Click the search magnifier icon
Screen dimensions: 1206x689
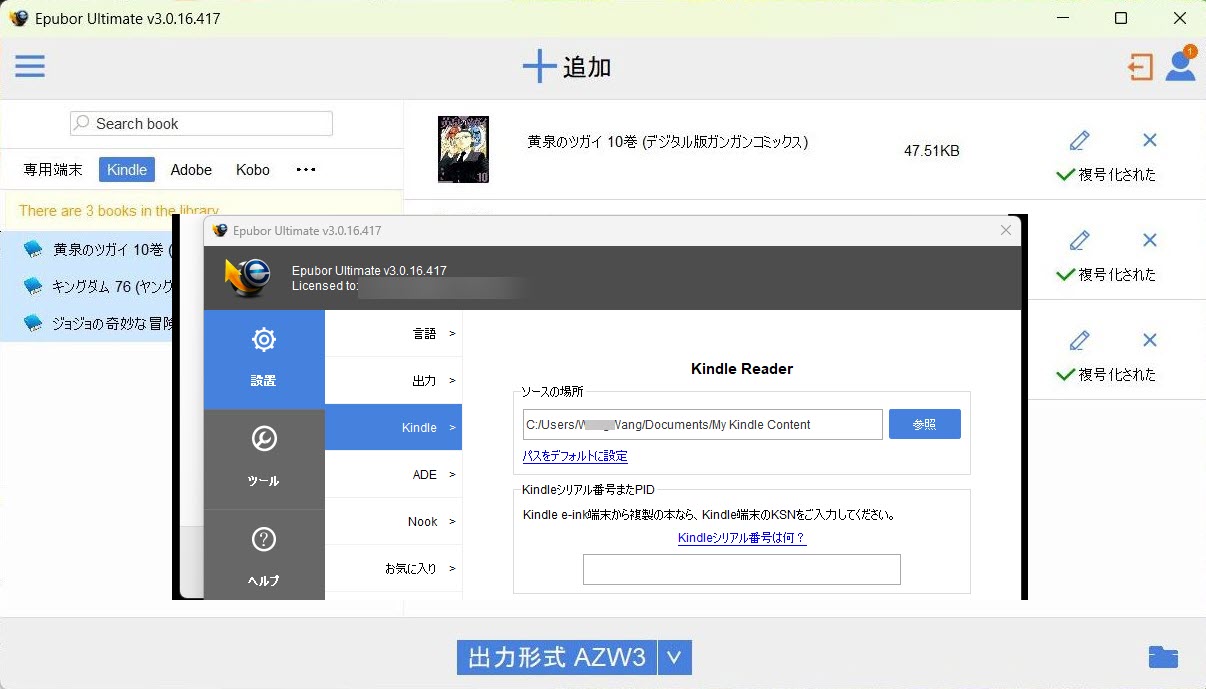(x=82, y=123)
